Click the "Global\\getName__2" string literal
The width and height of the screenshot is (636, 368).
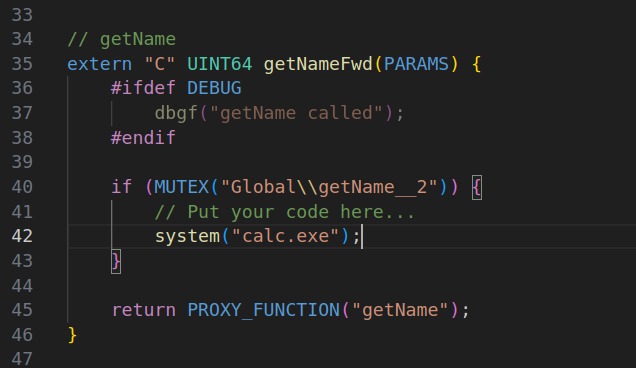(x=329, y=187)
